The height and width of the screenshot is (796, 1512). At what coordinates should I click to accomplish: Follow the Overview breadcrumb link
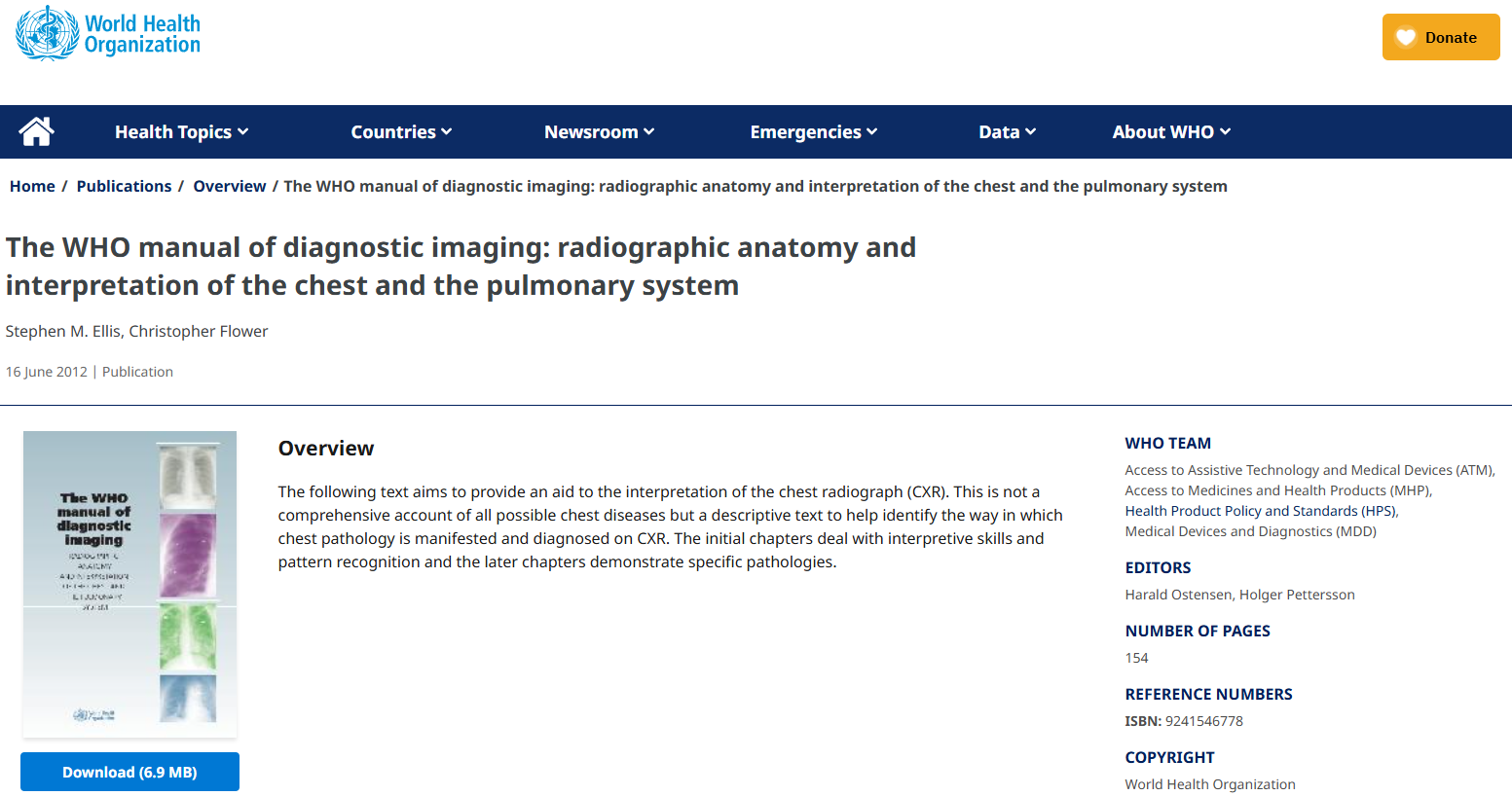pos(229,186)
